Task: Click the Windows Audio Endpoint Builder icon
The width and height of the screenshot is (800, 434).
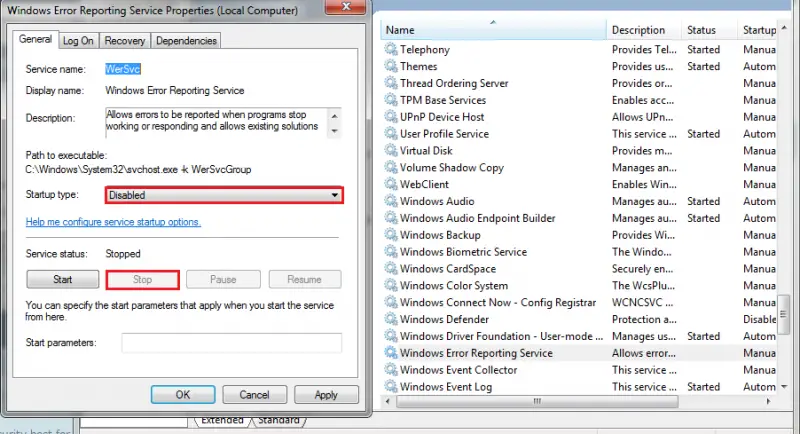Action: (x=391, y=217)
